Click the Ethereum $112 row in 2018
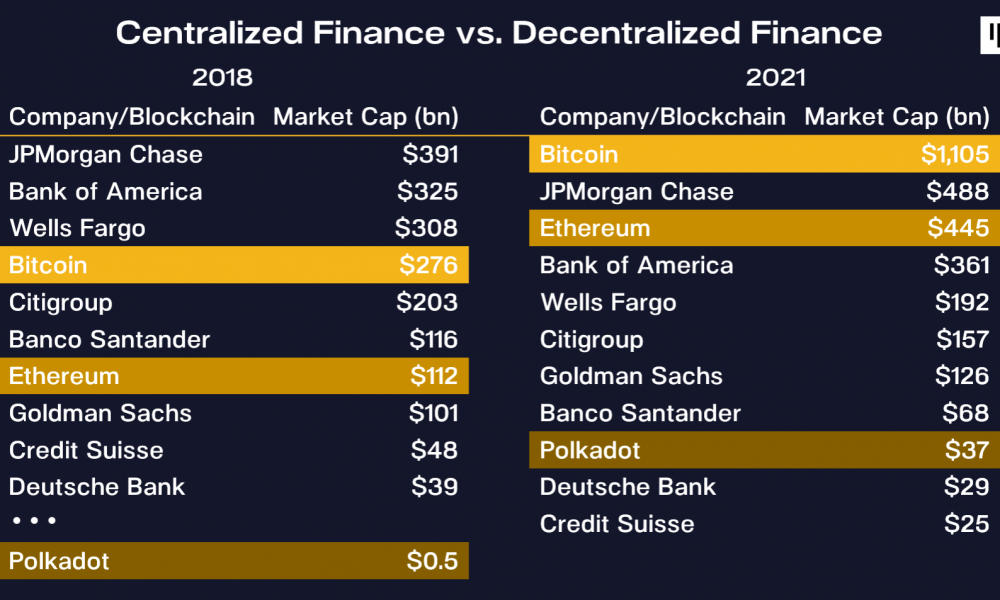Viewport: 1000px width, 600px height. [234, 376]
